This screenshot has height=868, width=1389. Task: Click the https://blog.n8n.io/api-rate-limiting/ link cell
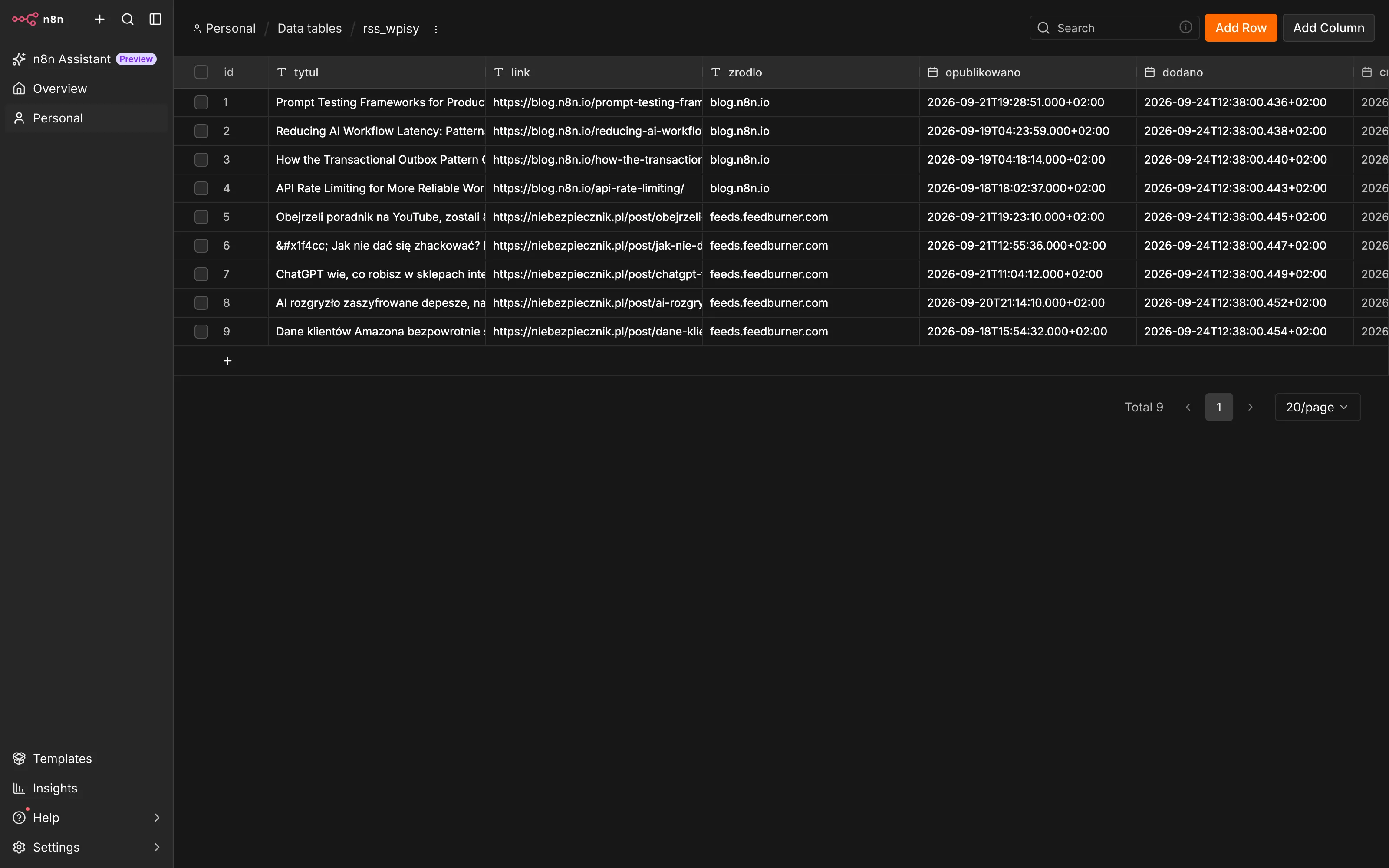(594, 188)
